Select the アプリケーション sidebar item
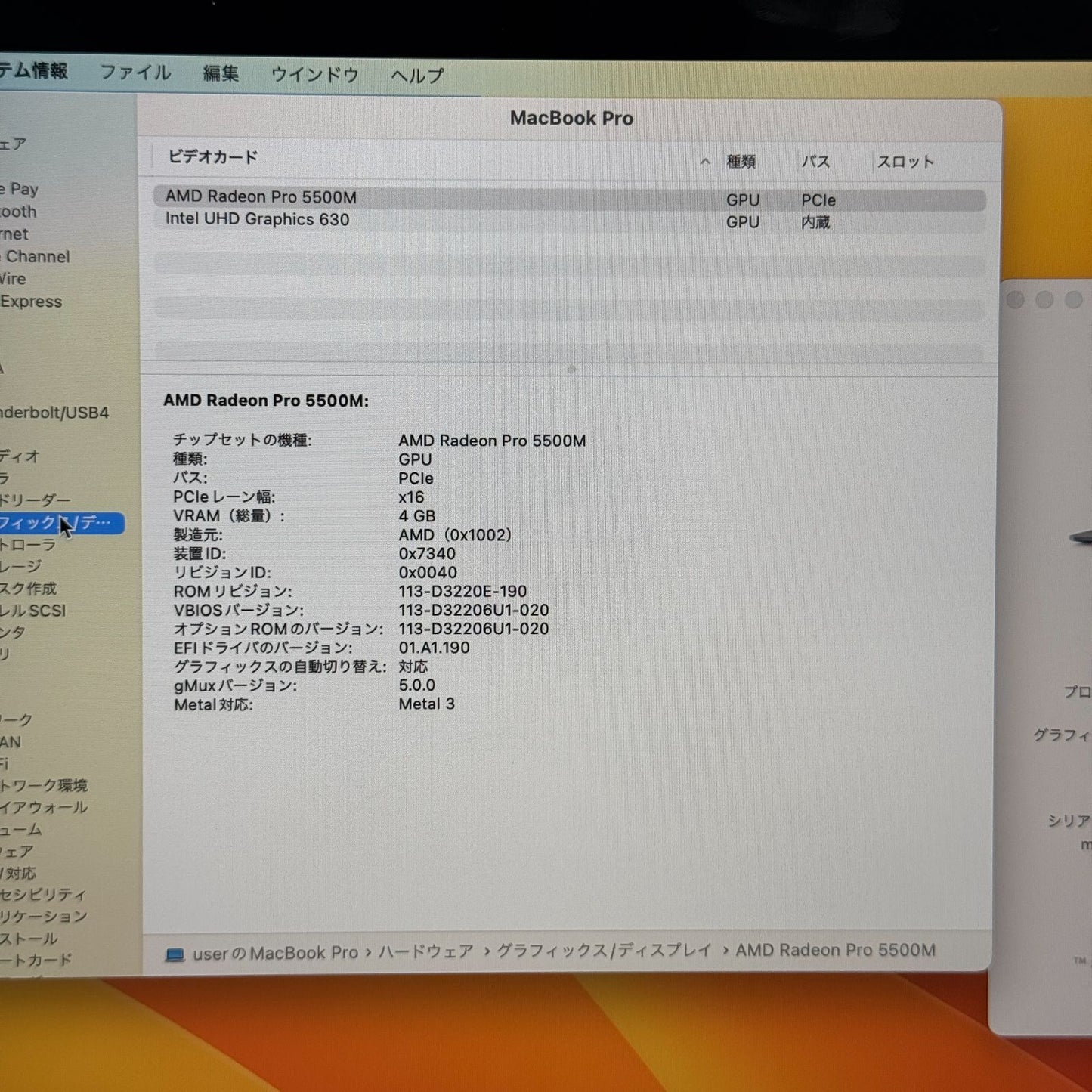1092x1092 pixels. 44,917
